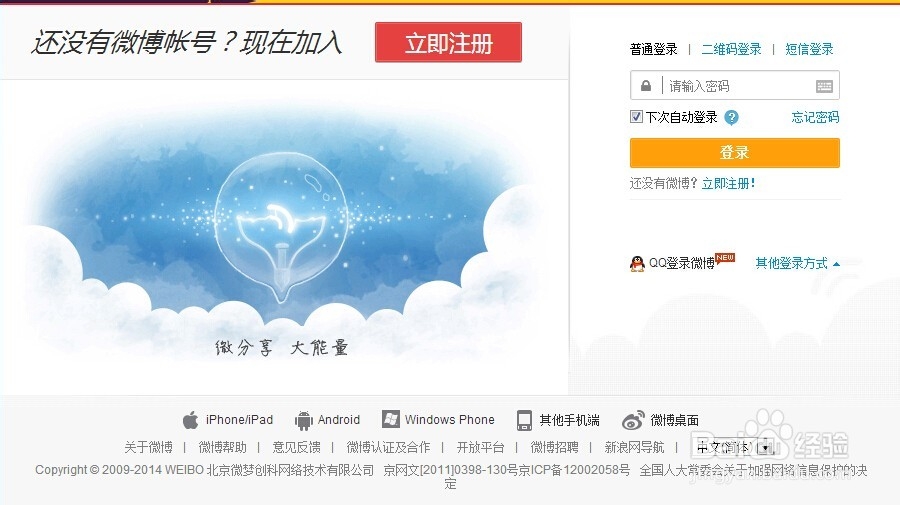Click the Android robot icon

303,421
